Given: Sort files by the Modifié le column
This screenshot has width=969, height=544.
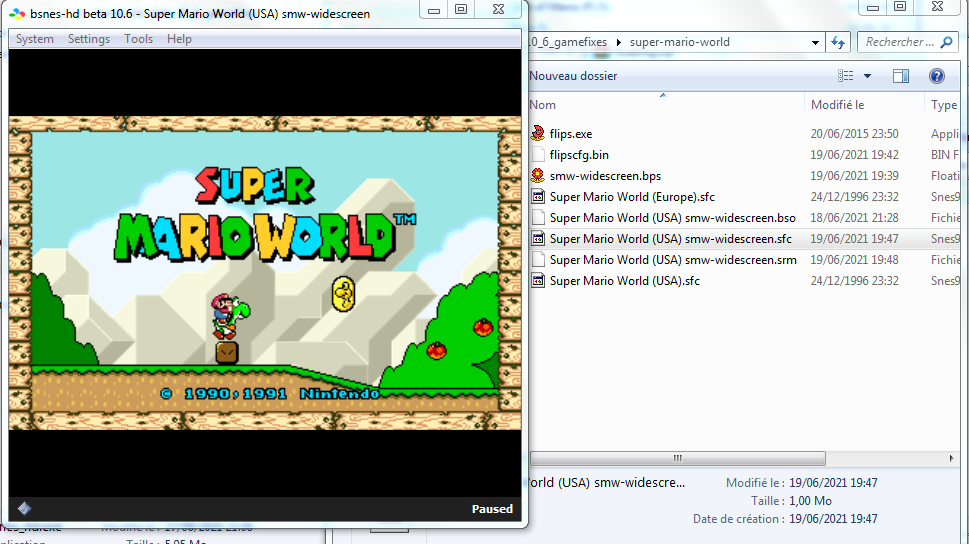Looking at the screenshot, I should tap(837, 104).
